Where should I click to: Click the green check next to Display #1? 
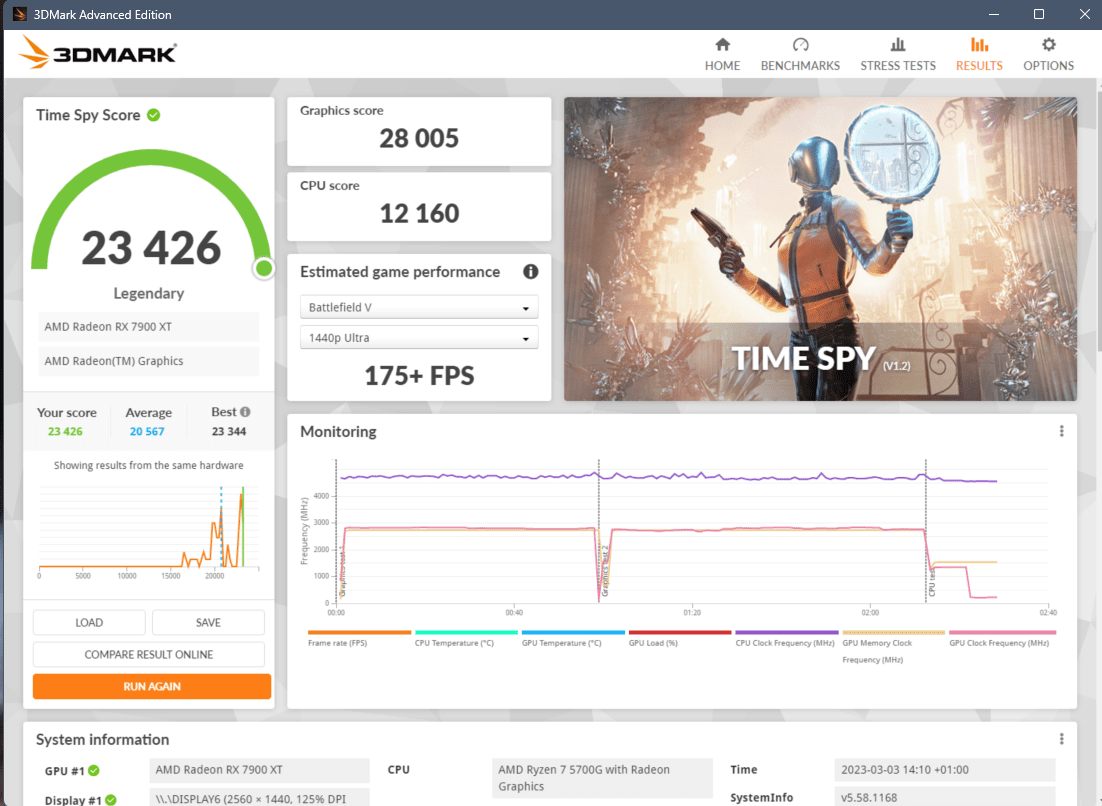110,800
